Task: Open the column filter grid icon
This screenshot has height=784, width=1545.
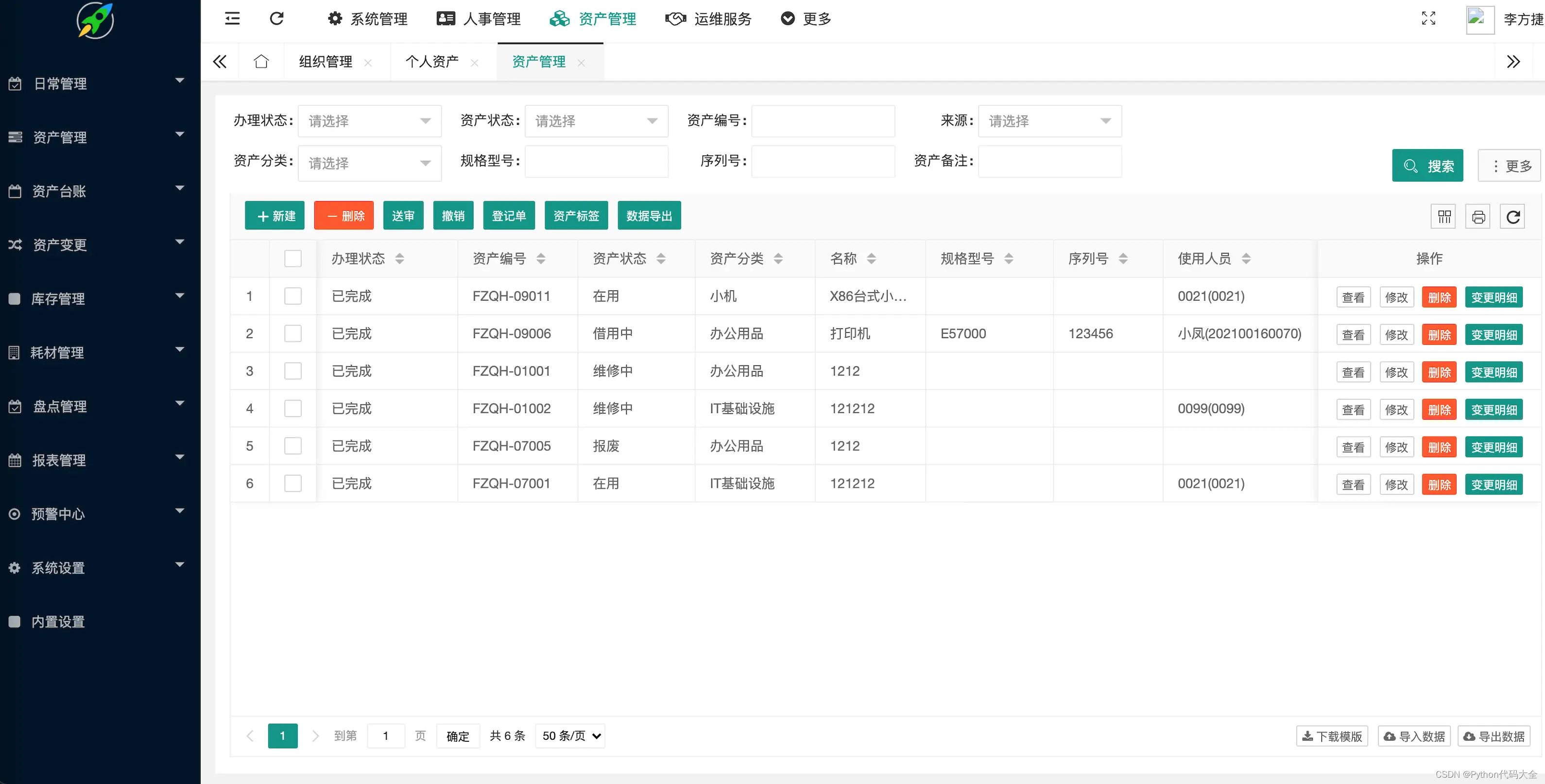Action: [1443, 217]
